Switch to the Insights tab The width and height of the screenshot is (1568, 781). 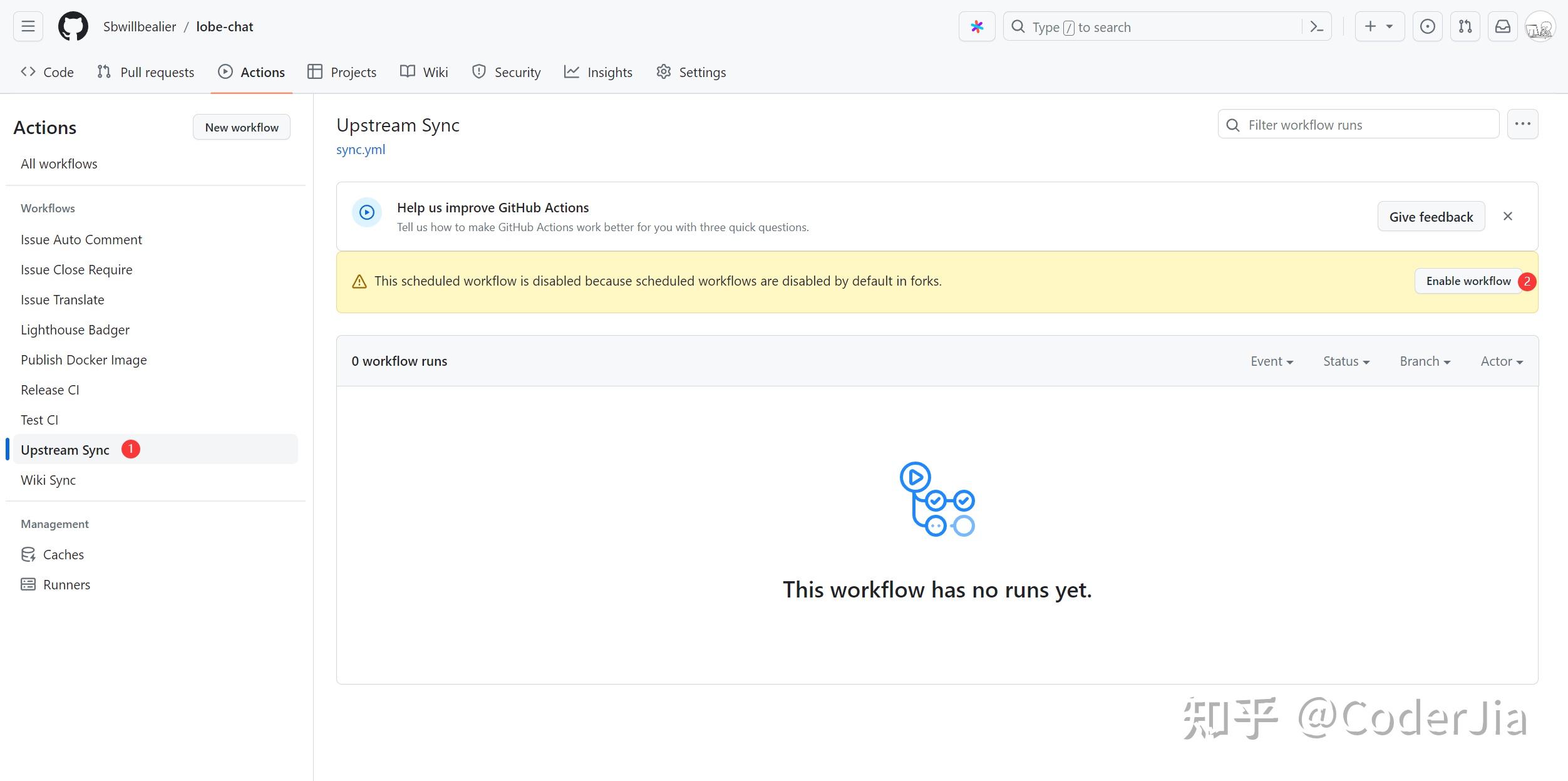click(x=598, y=72)
